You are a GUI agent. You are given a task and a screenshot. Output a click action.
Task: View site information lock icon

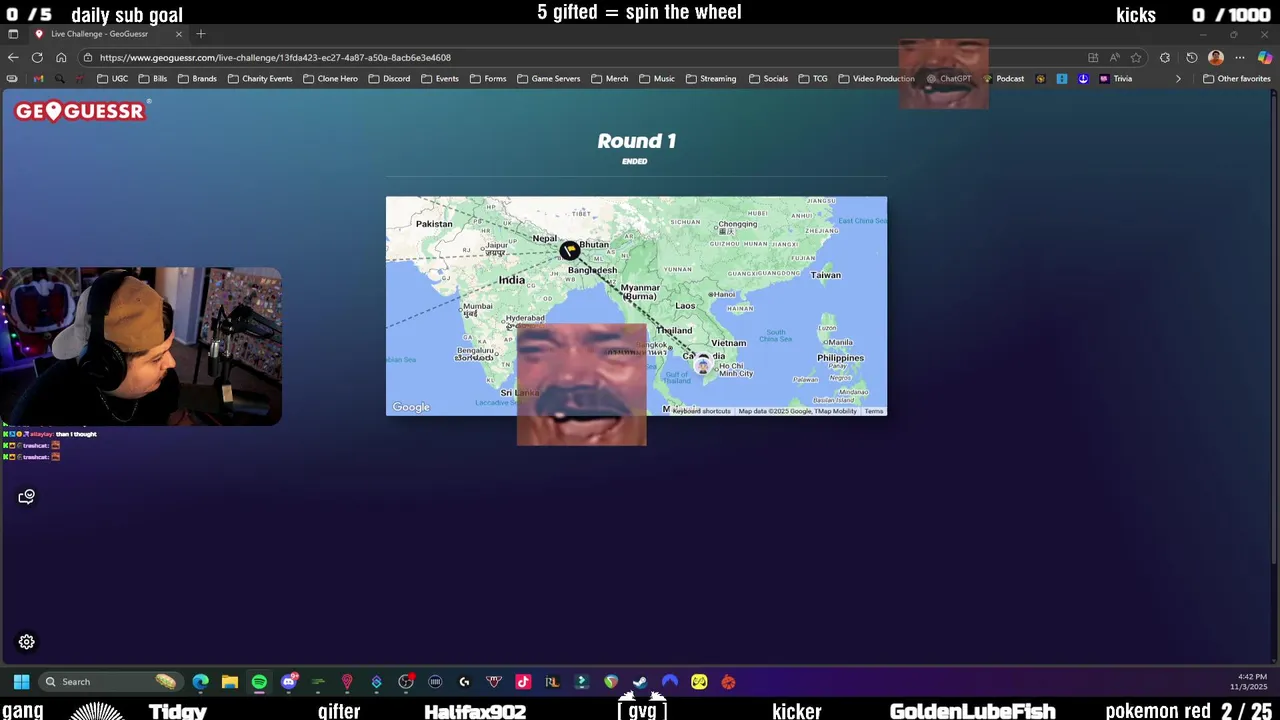88,58
